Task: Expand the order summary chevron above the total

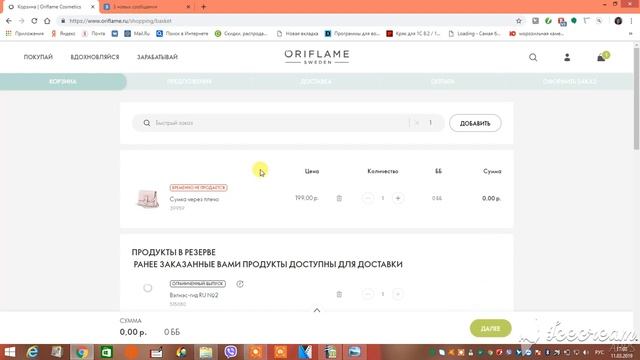Action: coord(317,311)
